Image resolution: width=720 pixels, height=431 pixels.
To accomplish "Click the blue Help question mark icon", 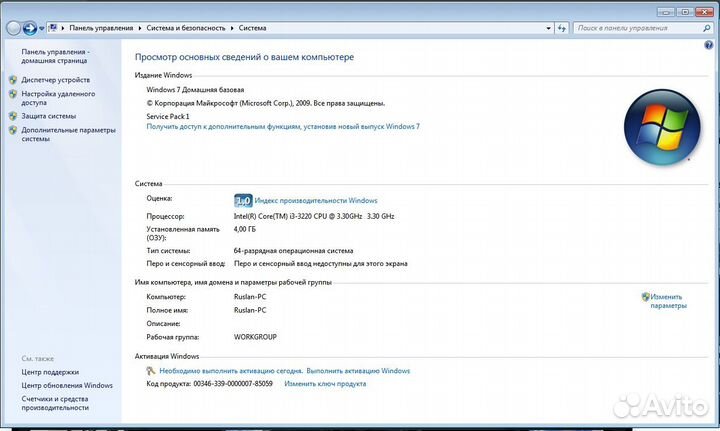I will pos(709,46).
